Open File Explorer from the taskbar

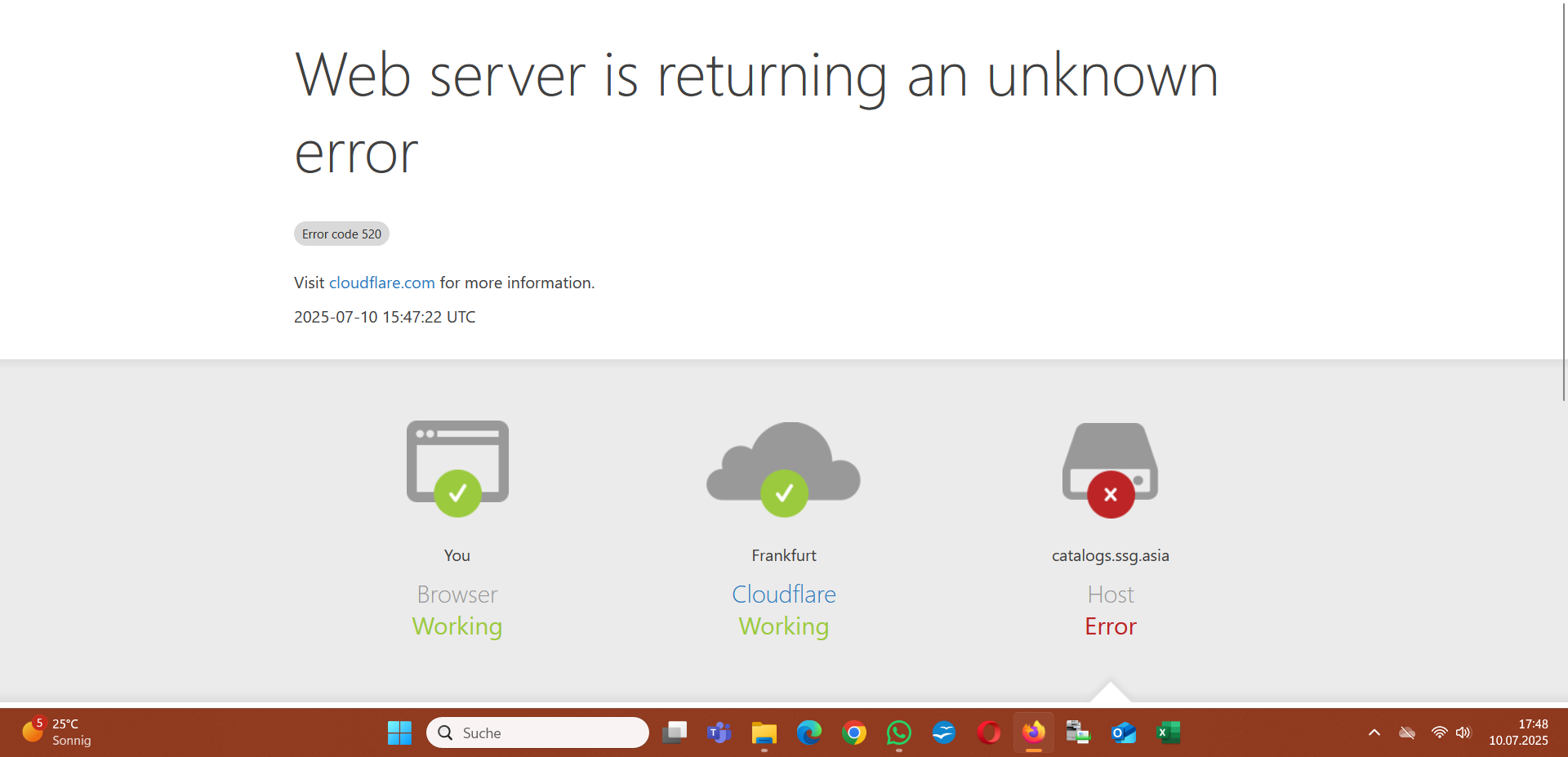click(x=764, y=733)
